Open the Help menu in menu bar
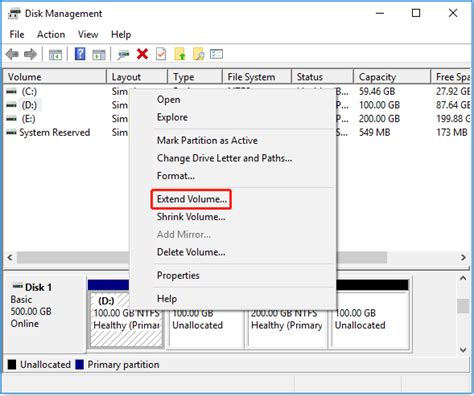The image size is (474, 396). click(121, 34)
